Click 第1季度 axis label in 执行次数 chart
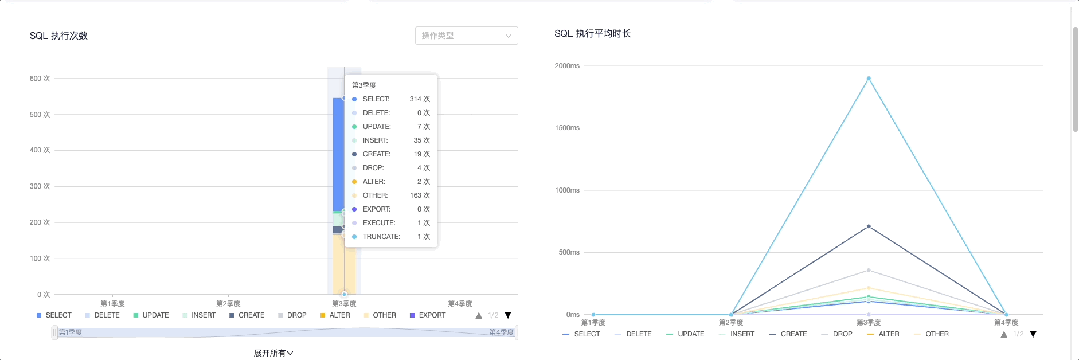This screenshot has width=1079, height=360. point(113,303)
